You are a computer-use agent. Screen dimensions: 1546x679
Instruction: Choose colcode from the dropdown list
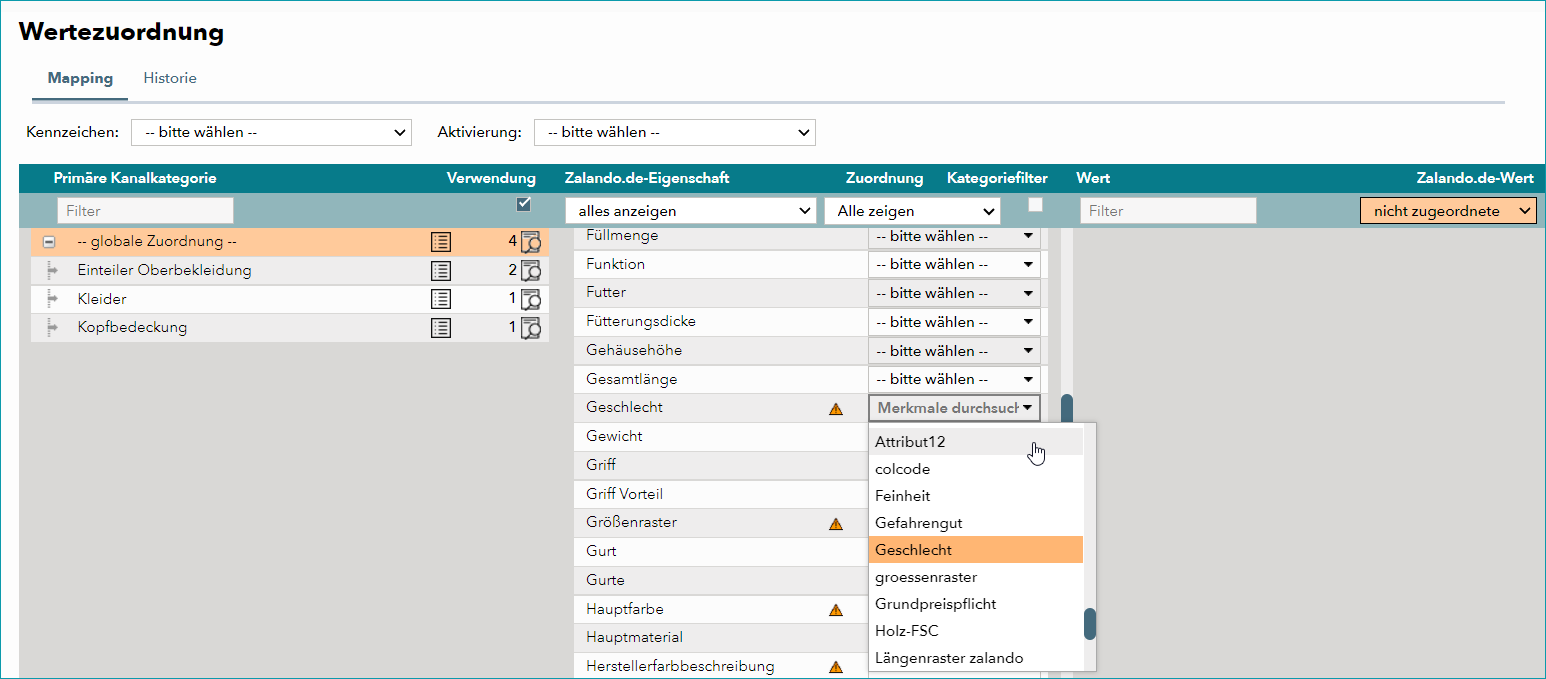pos(976,469)
